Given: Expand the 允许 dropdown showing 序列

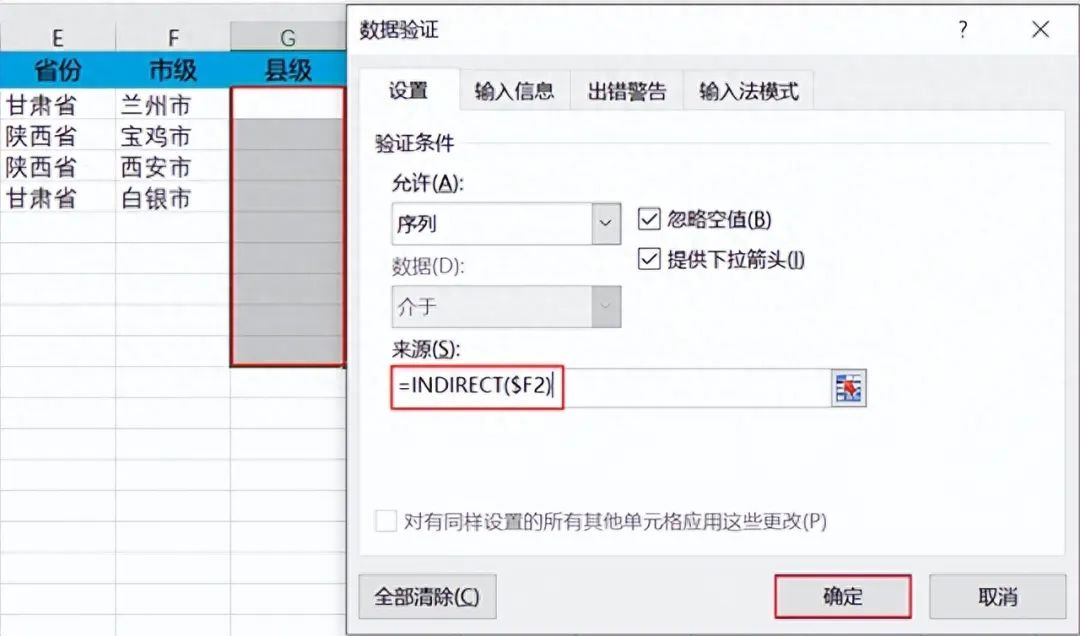Looking at the screenshot, I should point(506,223).
